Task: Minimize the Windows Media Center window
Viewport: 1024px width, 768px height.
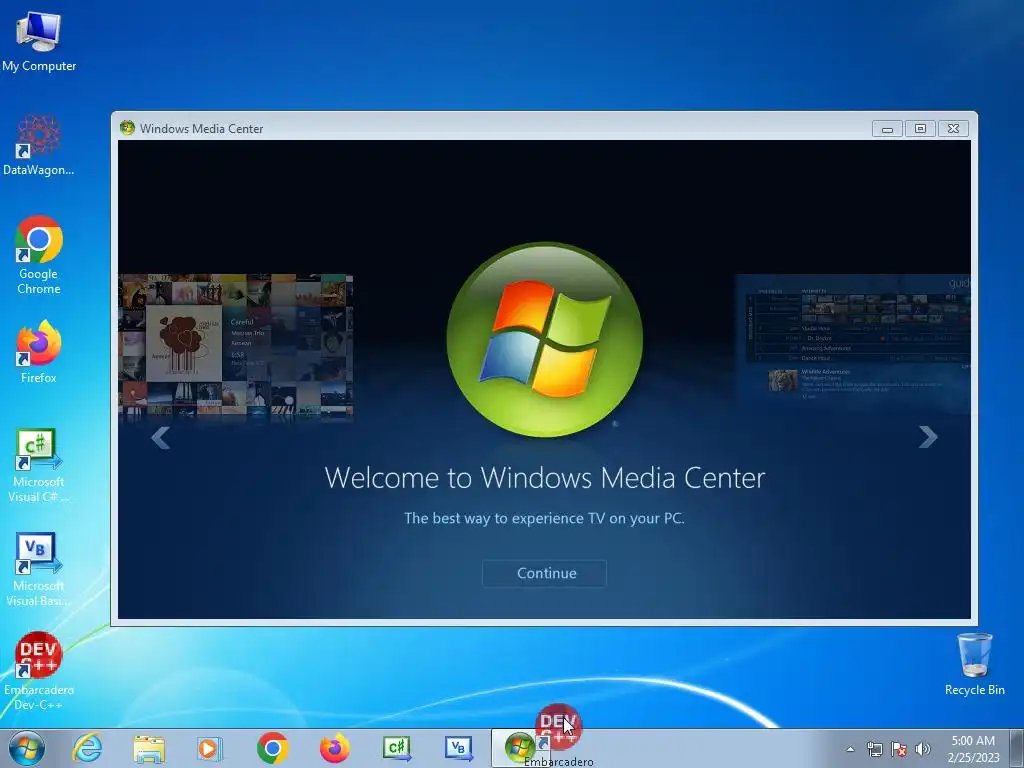Action: tap(888, 129)
